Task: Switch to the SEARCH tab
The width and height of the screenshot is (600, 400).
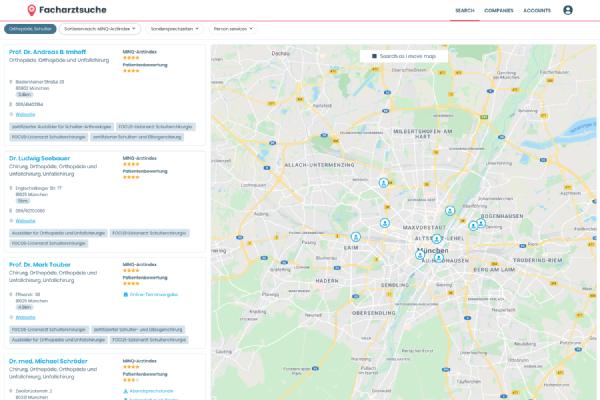Action: pyautogui.click(x=465, y=11)
